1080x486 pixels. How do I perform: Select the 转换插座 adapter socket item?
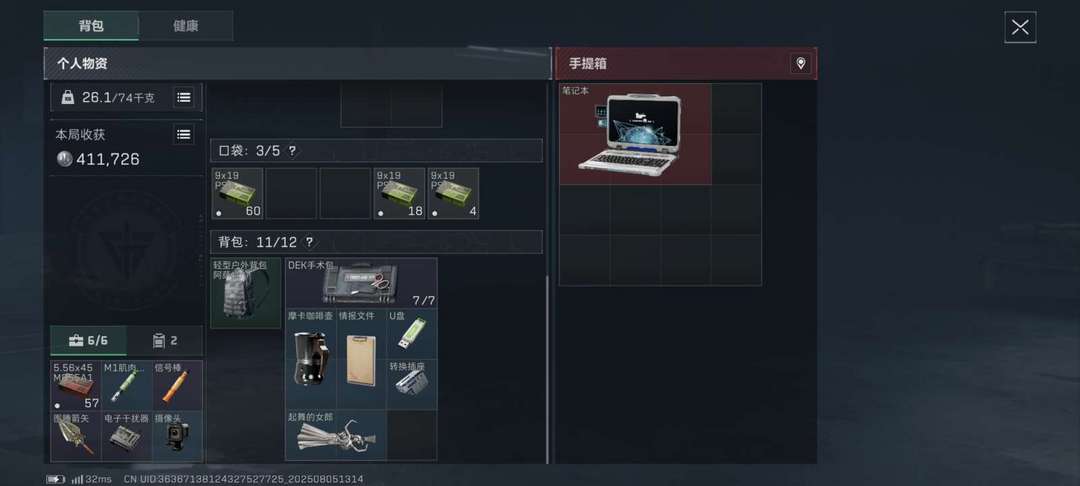pyautogui.click(x=412, y=384)
